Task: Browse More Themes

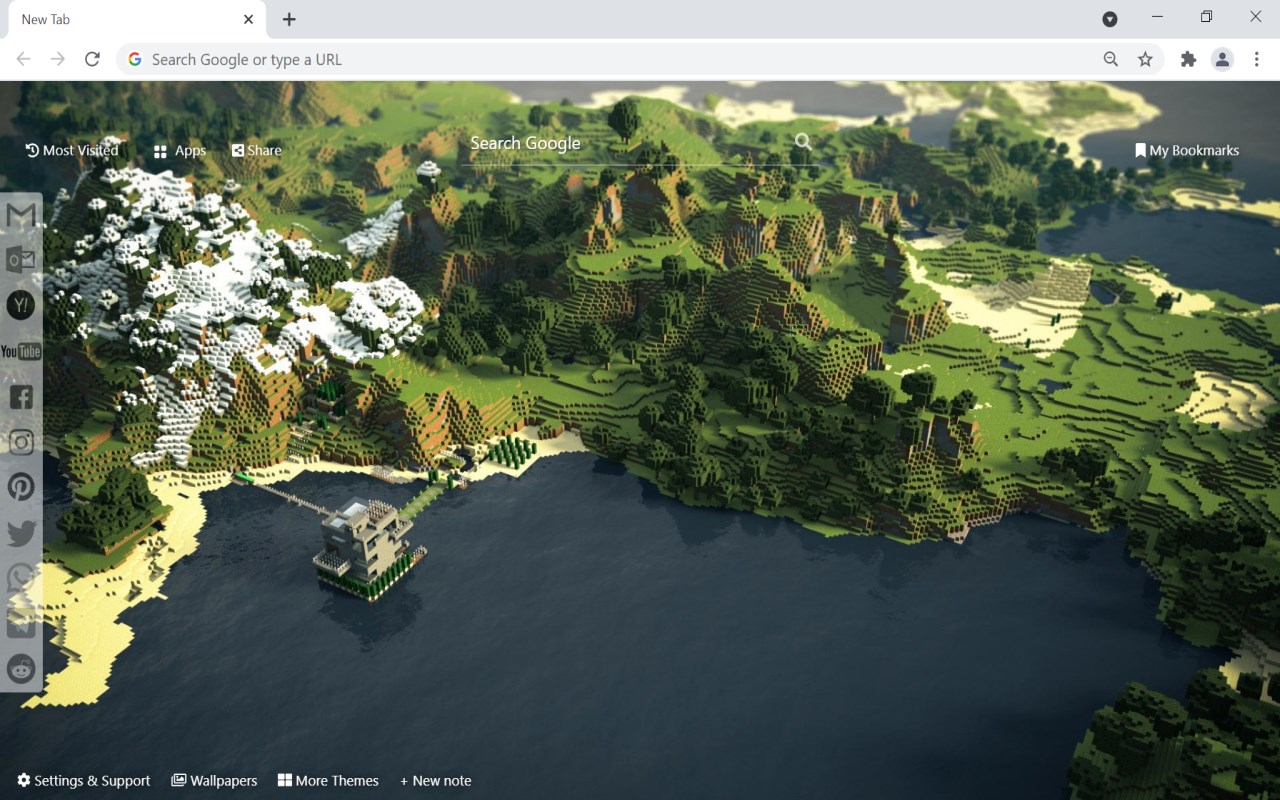Action: click(328, 780)
